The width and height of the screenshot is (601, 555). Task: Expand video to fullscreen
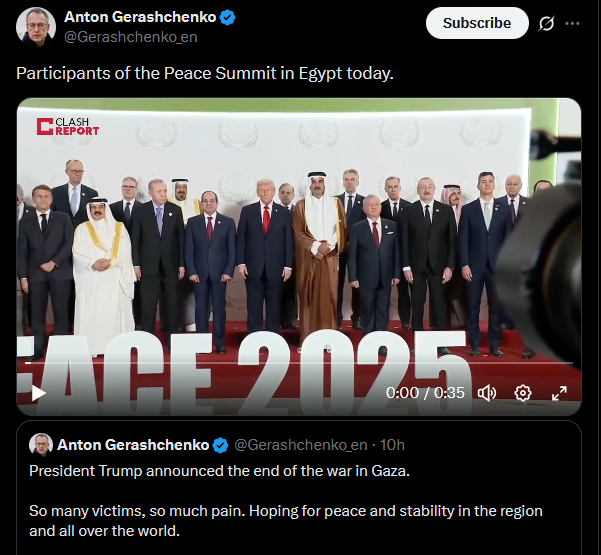point(559,393)
